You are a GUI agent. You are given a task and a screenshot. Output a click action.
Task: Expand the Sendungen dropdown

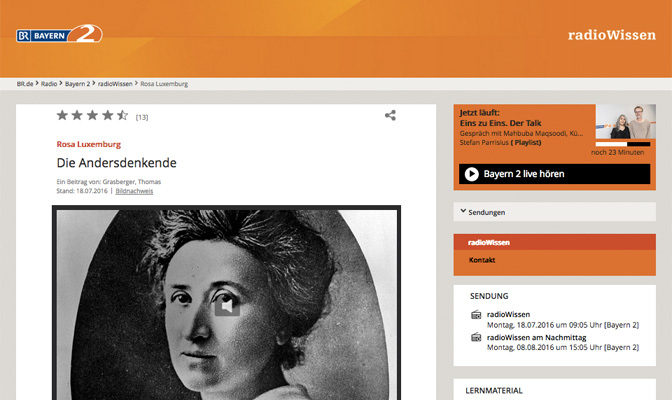click(x=555, y=212)
